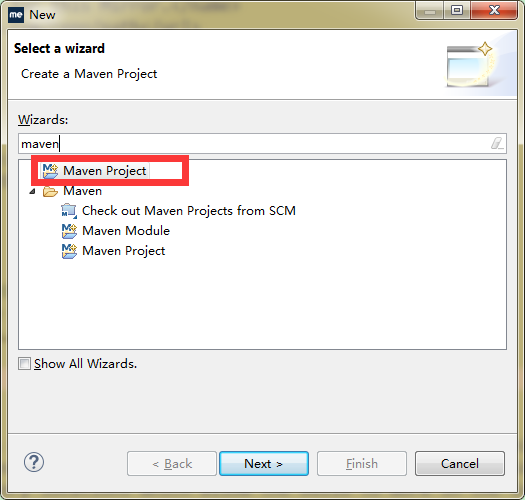This screenshot has height=500, width=525.
Task: Click the Maven Module icon
Action: [69, 231]
